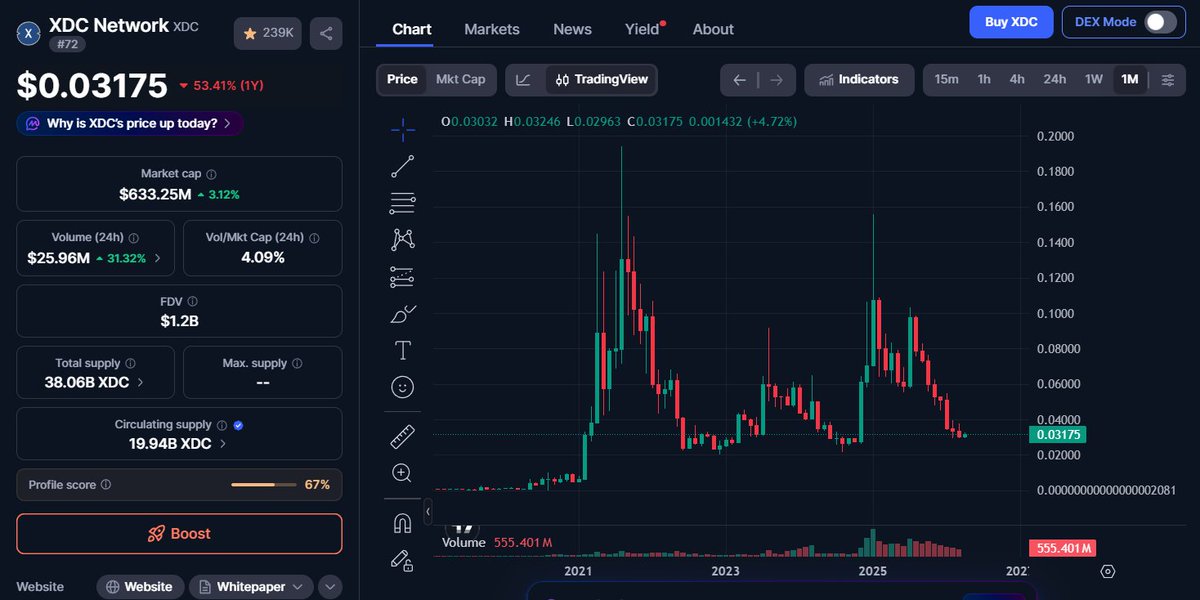Viewport: 1200px width, 600px height.
Task: Click the Profile score progress bar
Action: [x=263, y=485]
